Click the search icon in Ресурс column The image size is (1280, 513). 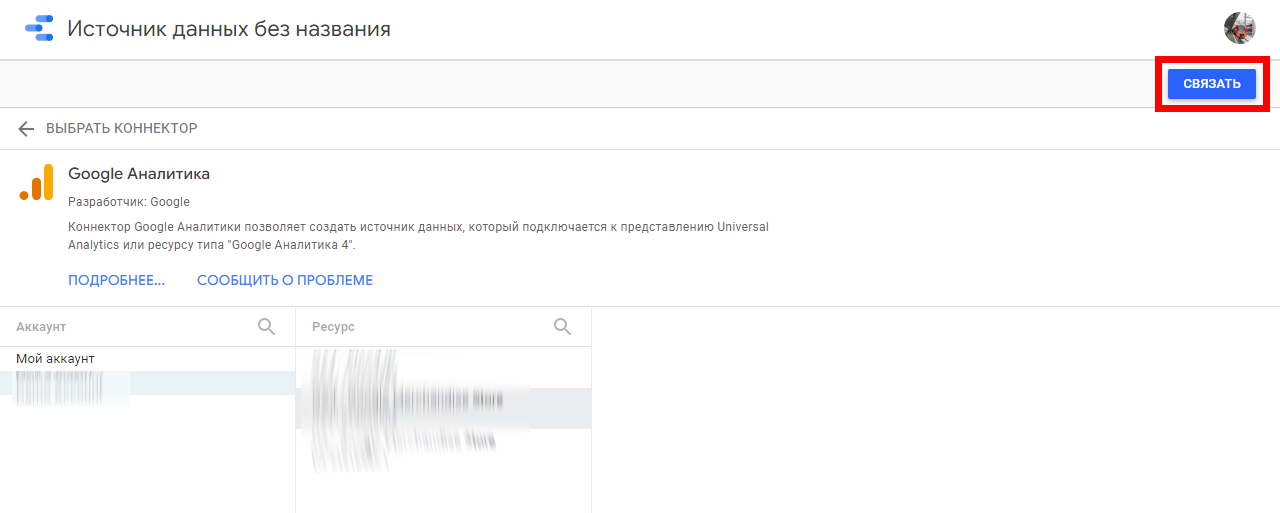pos(562,326)
